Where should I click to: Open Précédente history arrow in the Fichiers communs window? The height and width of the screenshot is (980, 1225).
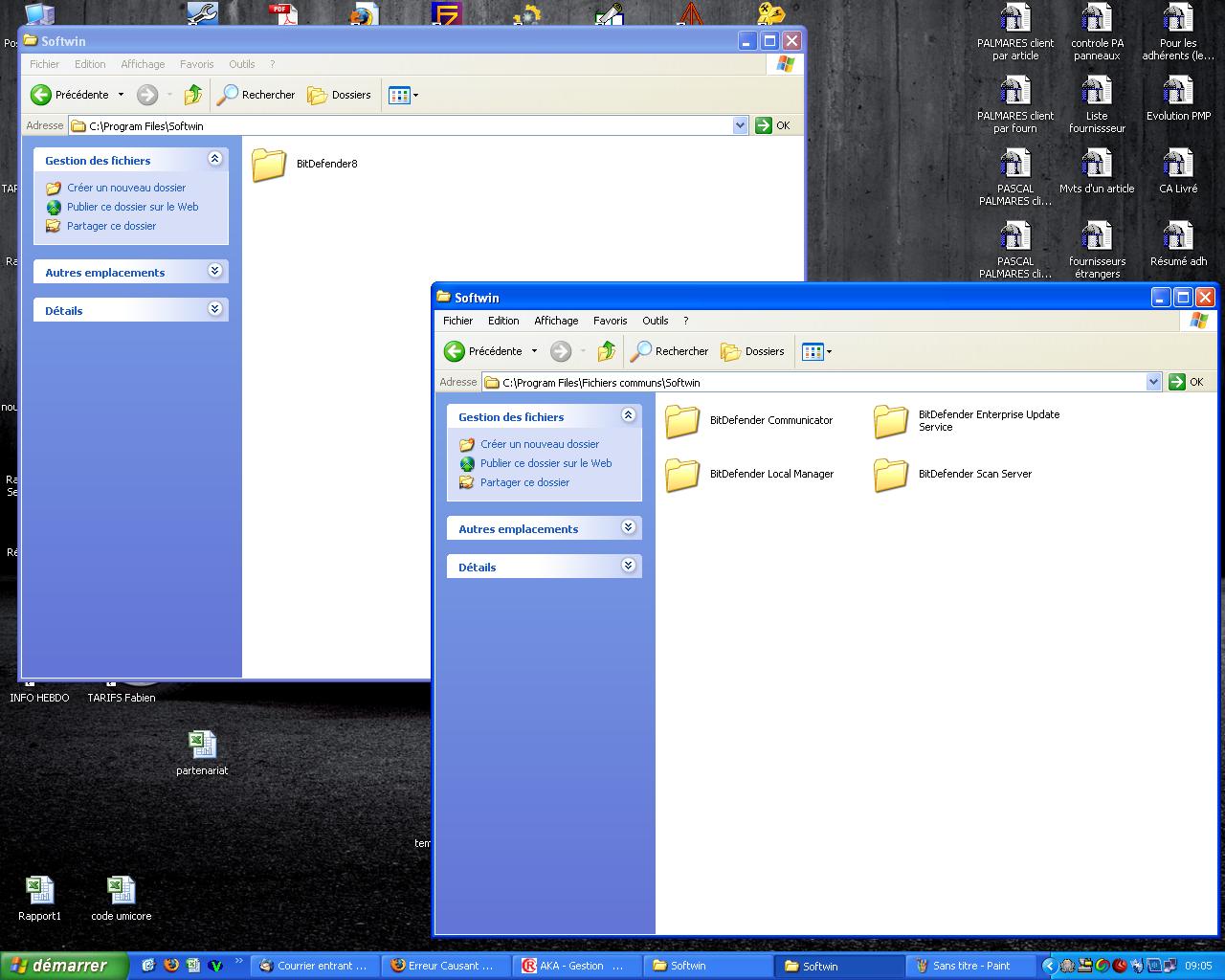pyautogui.click(x=534, y=351)
